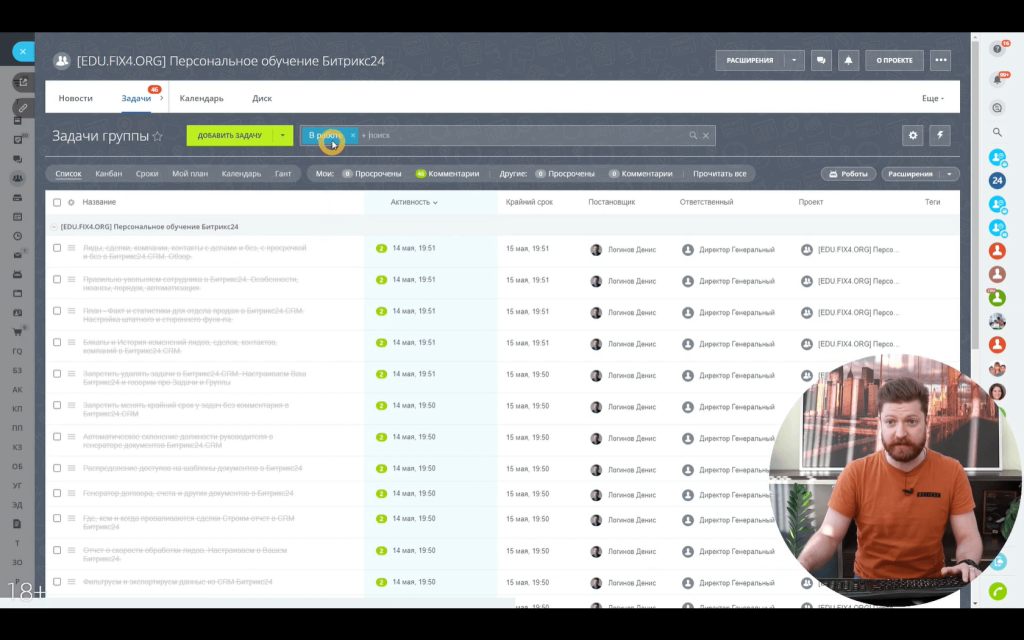
Task: Open the workgroups people icon in left sidebar
Action: [x=18, y=178]
